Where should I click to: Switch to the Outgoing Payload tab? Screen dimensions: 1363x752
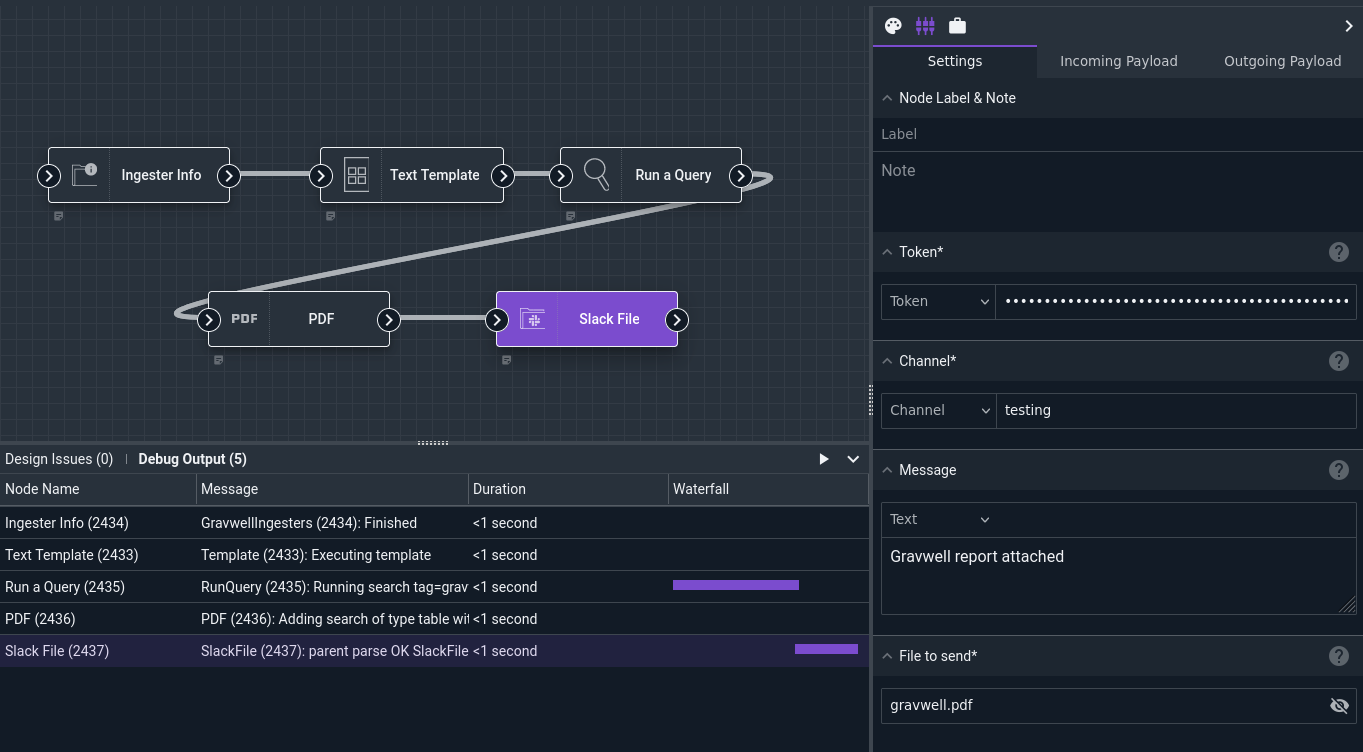pos(1283,61)
